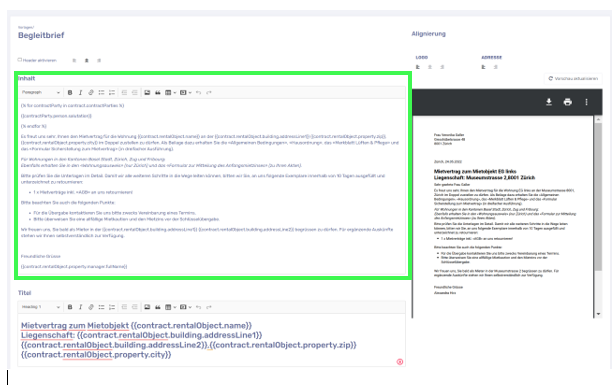Screen dimensions: 614x385
Task: Download the PDF preview
Action: [549, 102]
